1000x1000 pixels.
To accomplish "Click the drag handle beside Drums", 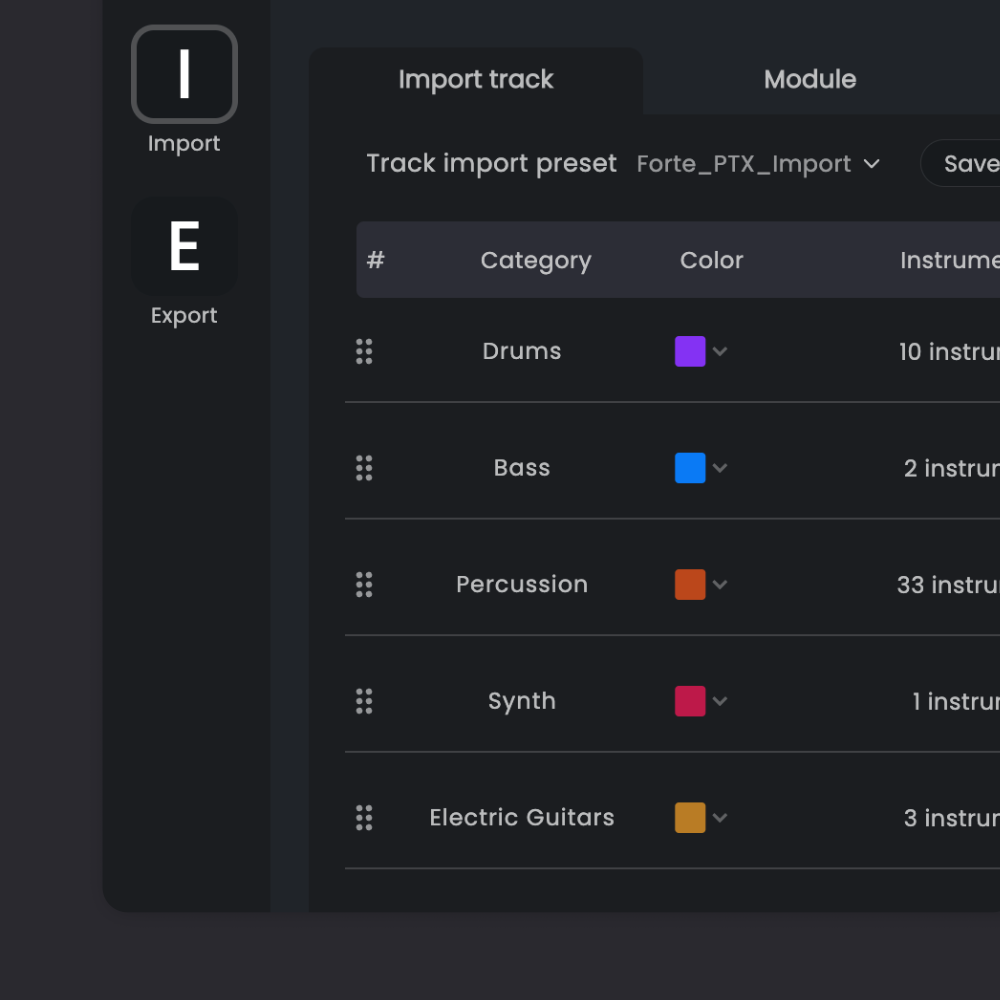I will 364,351.
